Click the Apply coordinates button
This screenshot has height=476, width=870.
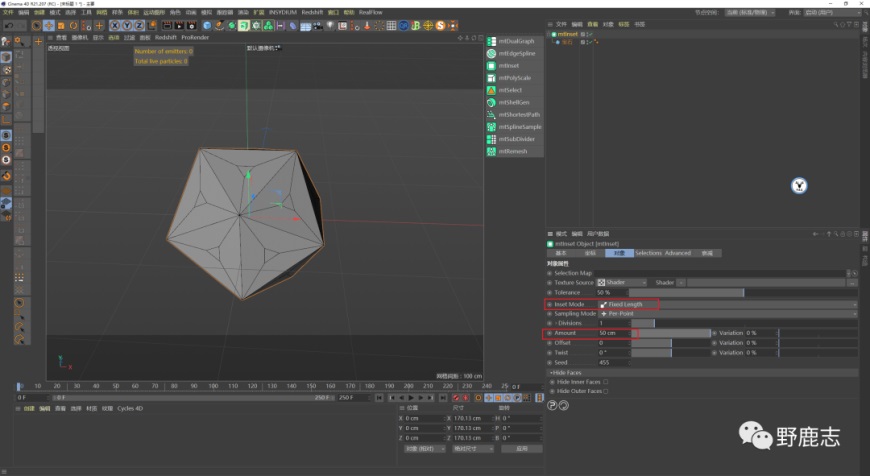[x=522, y=449]
